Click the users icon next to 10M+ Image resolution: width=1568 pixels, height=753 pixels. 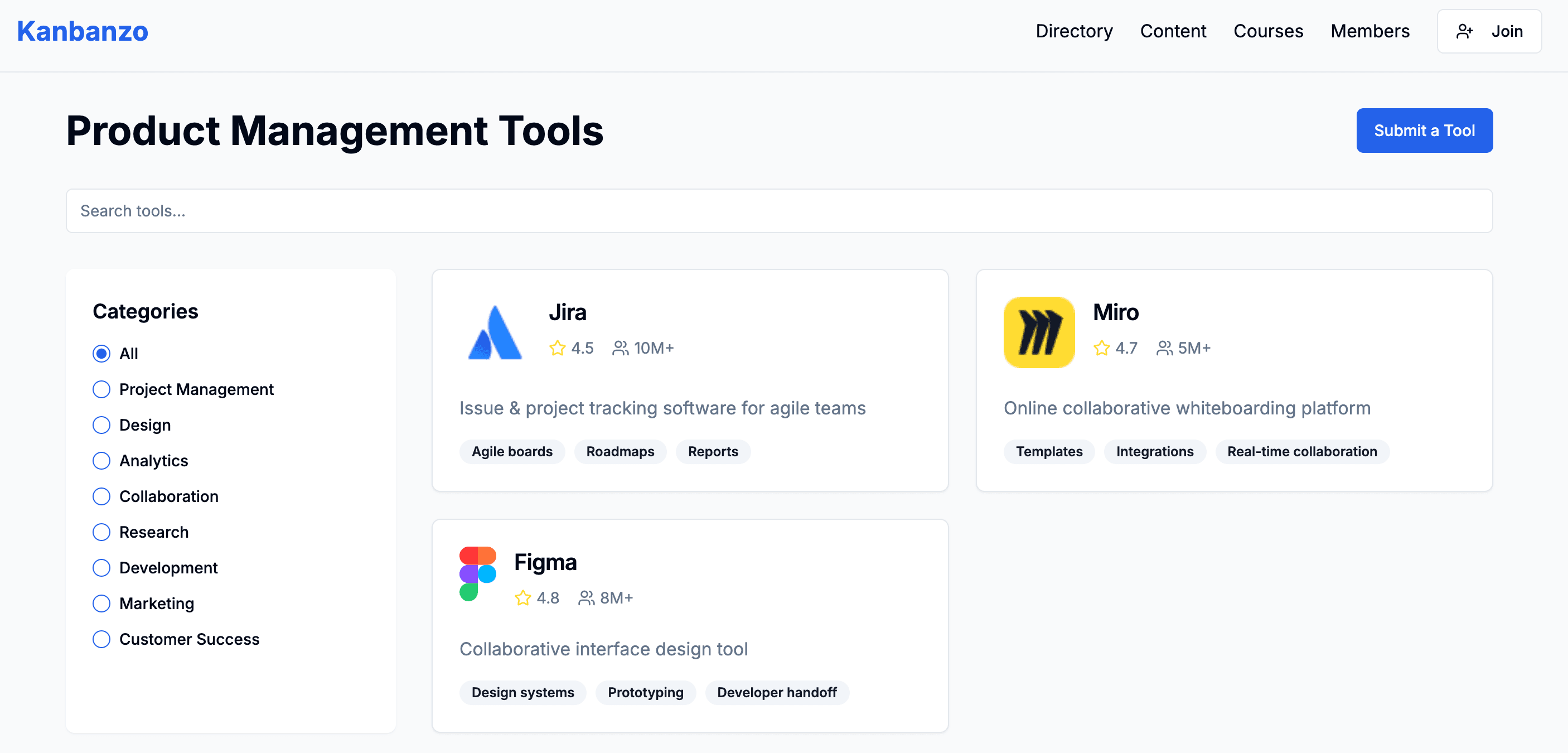[620, 348]
